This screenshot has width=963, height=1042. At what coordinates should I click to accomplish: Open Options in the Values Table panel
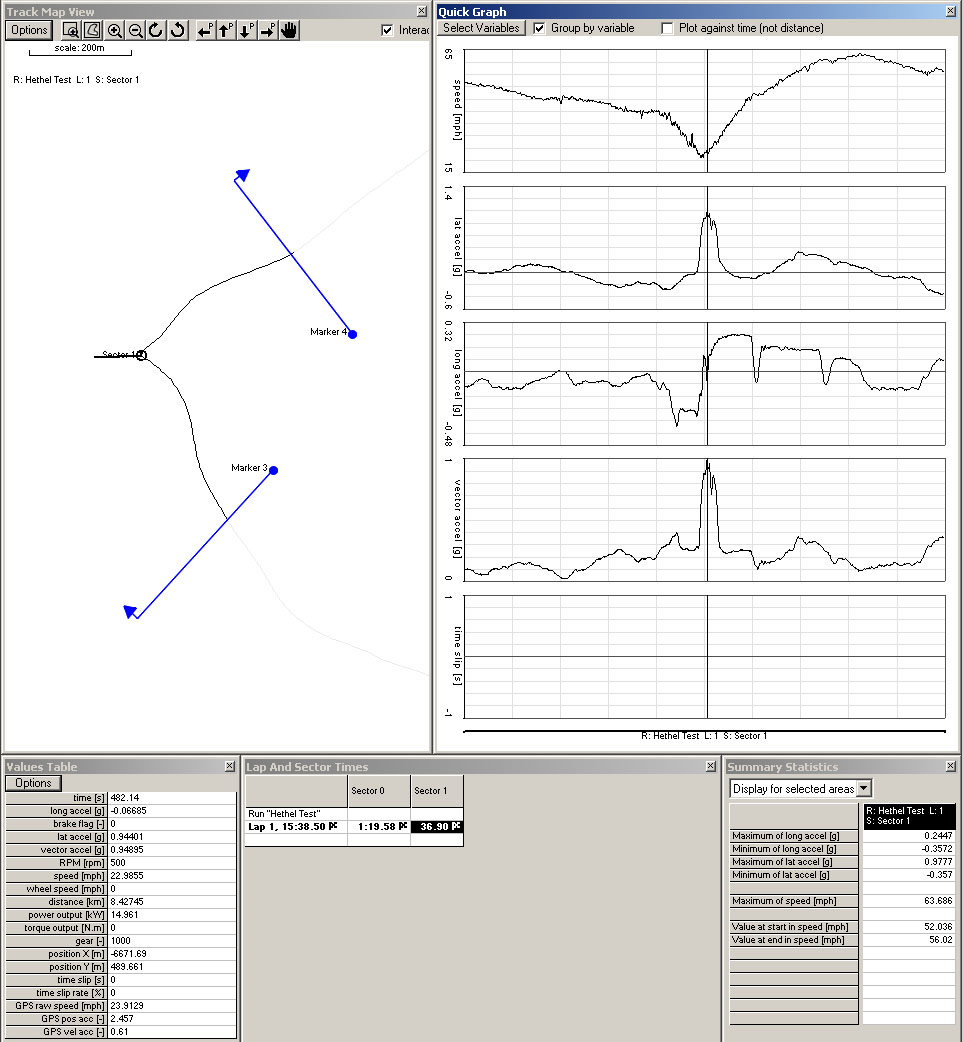click(x=33, y=783)
